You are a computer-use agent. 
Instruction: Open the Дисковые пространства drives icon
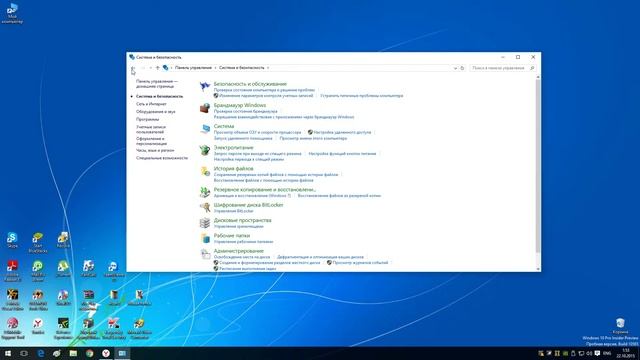(x=204, y=223)
